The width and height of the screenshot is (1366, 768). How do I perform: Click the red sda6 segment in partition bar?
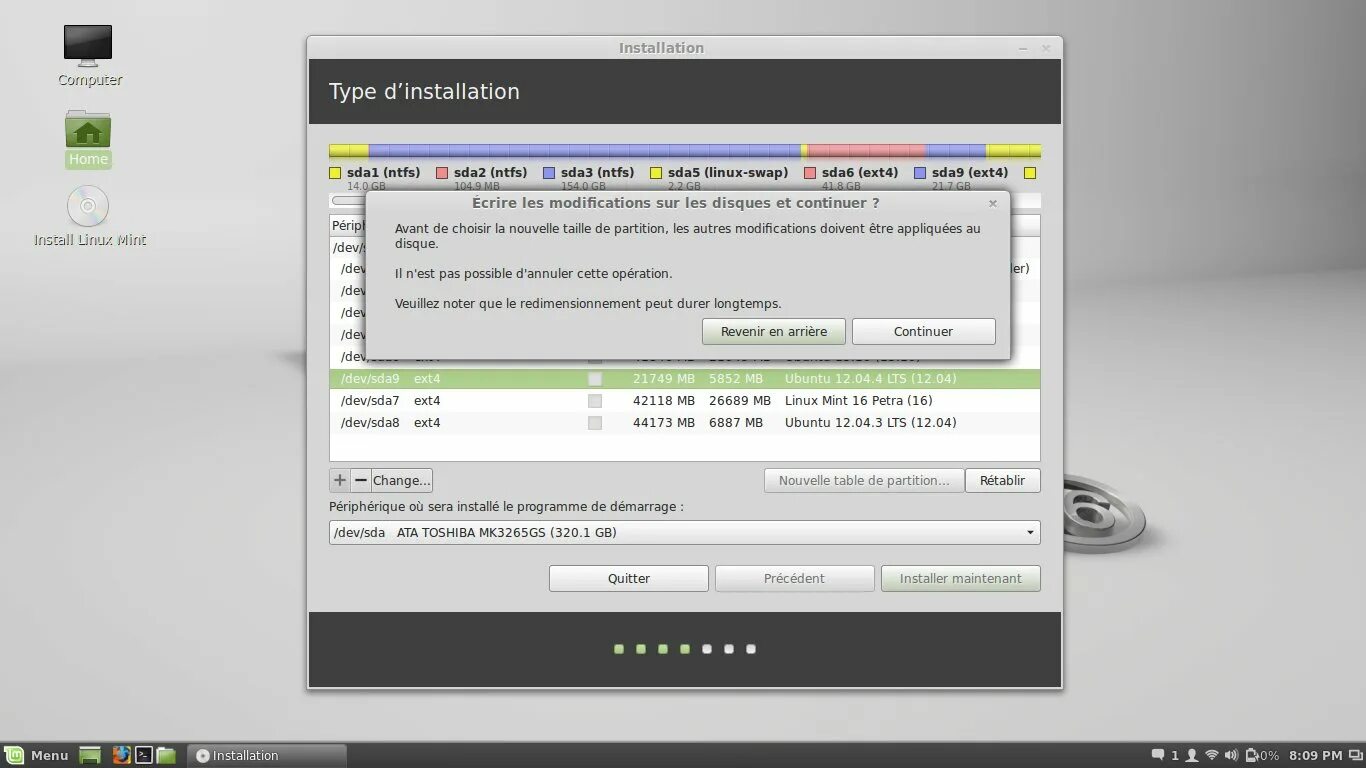pos(866,151)
